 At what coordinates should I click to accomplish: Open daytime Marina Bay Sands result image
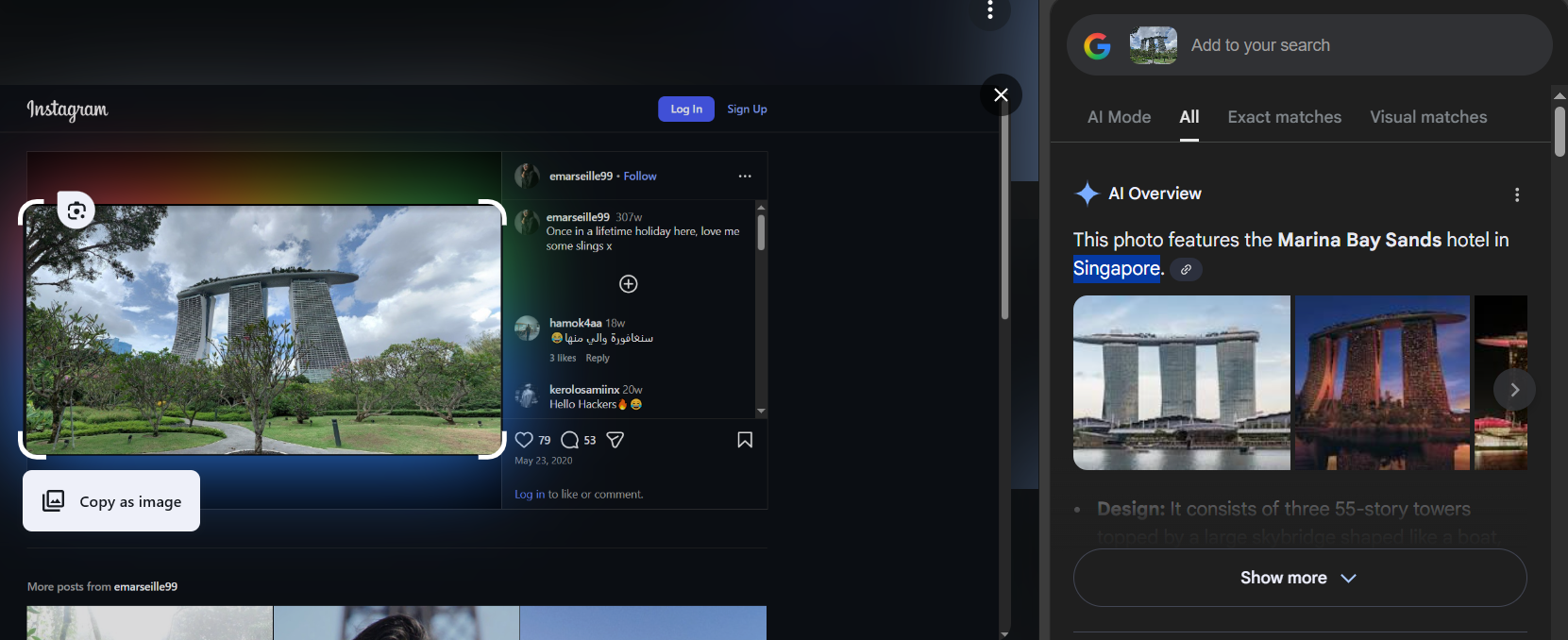coord(1182,382)
